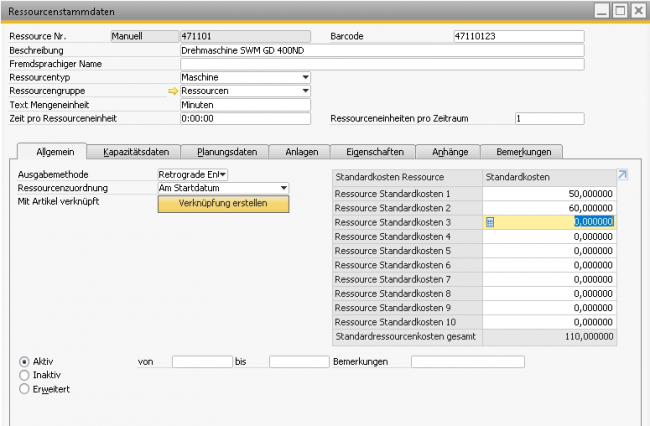The width and height of the screenshot is (650, 426).
Task: Click the Bemerkungen field beside bis
Action: click(x=468, y=361)
